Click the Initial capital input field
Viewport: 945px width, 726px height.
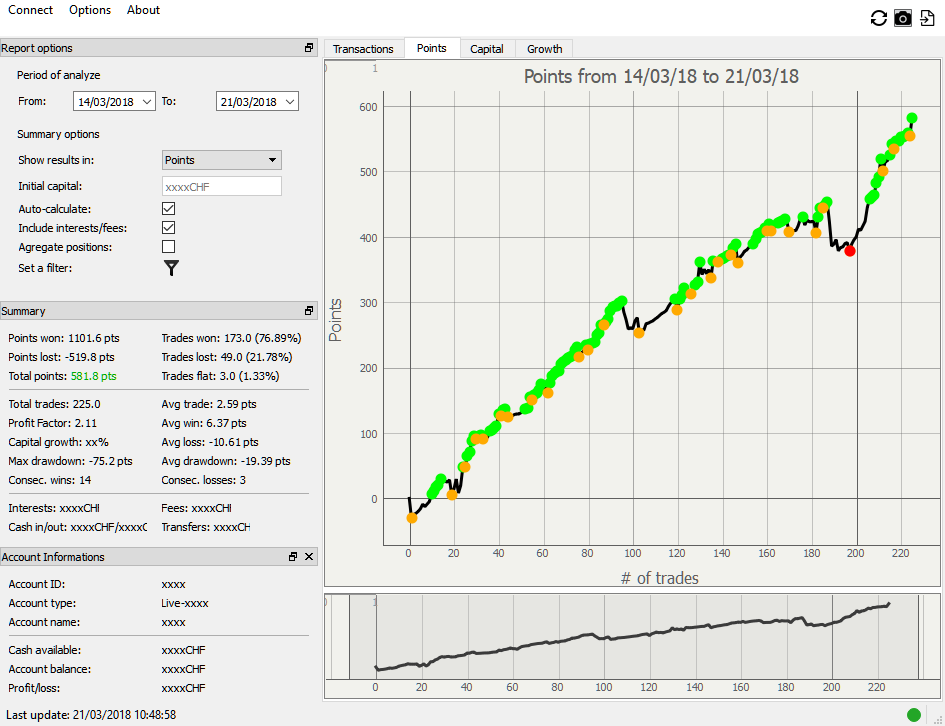click(x=221, y=186)
